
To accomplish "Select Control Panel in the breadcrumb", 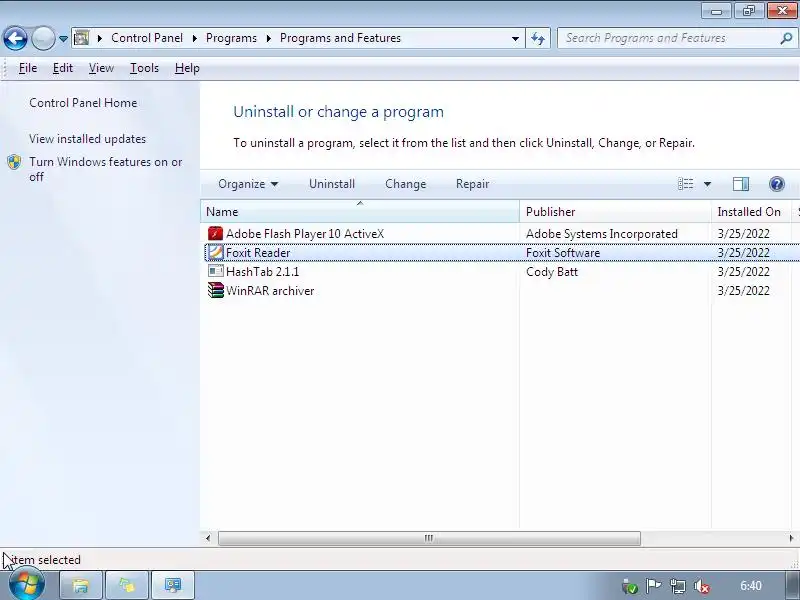I will pyautogui.click(x=147, y=38).
